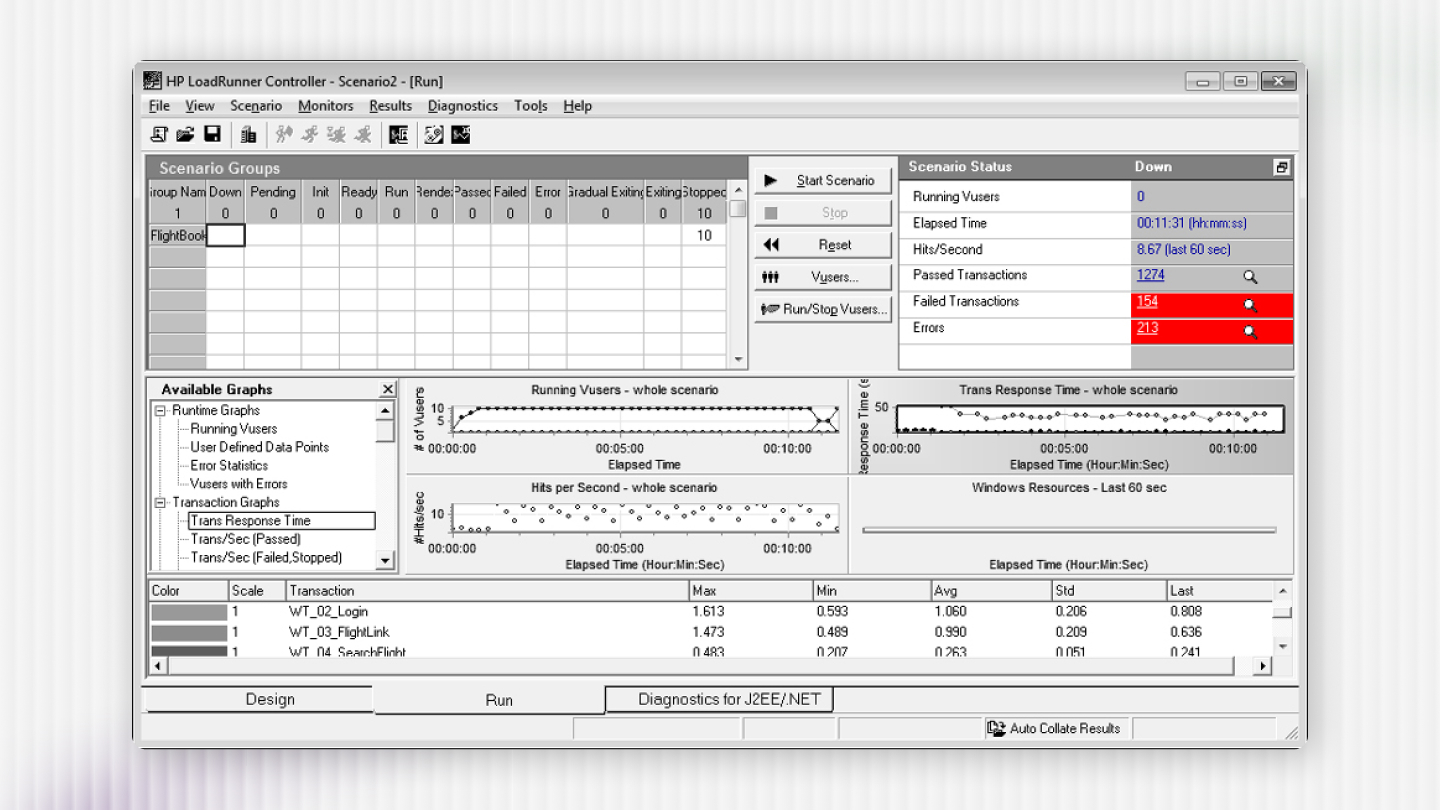Detach the Scenario Status pane icon
This screenshot has height=810, width=1440.
pyautogui.click(x=1282, y=167)
